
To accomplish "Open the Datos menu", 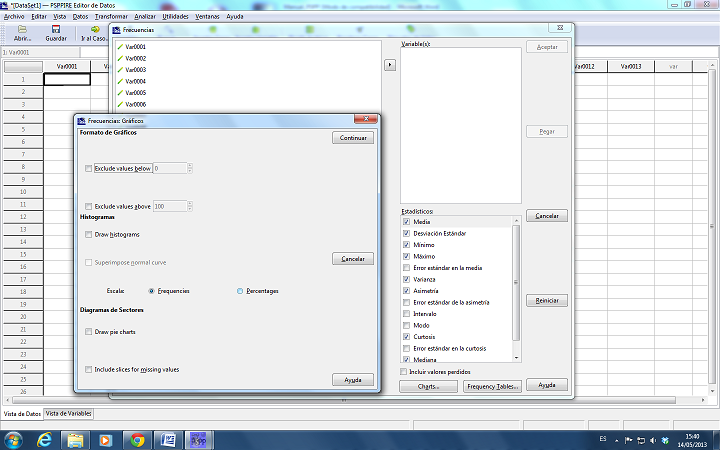I will point(80,17).
